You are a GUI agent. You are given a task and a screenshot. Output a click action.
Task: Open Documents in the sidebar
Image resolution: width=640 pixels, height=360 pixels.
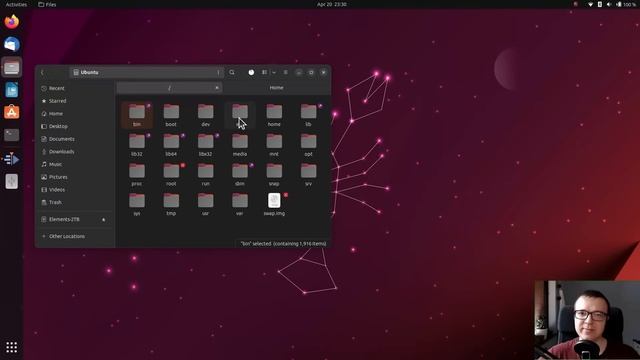[x=75, y=139]
